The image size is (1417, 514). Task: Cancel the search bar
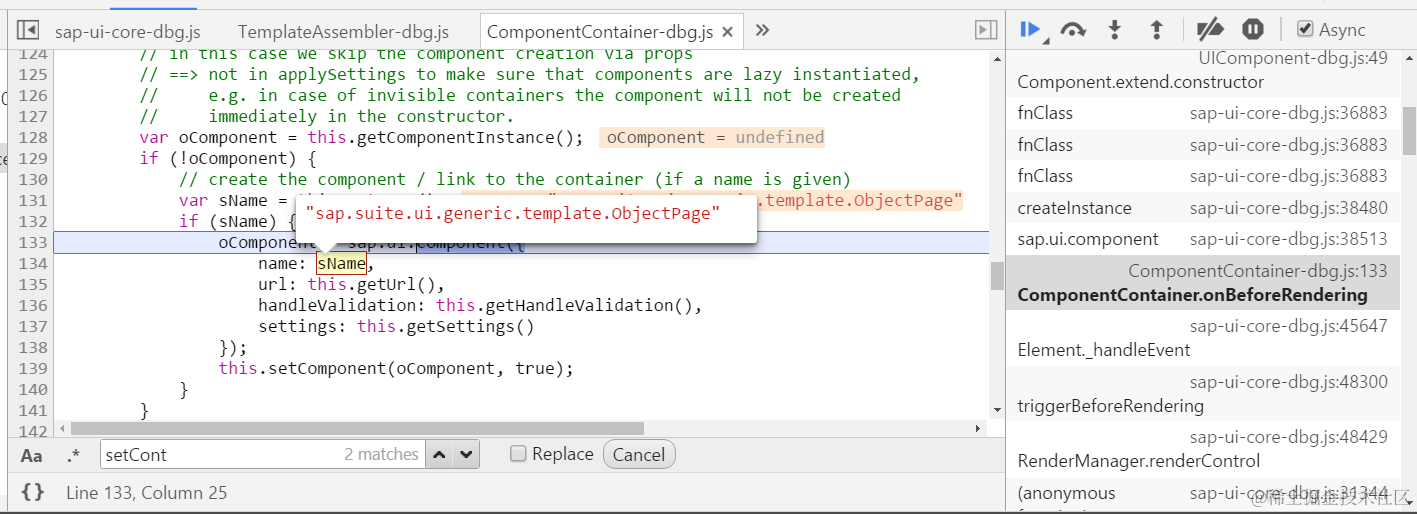point(639,454)
